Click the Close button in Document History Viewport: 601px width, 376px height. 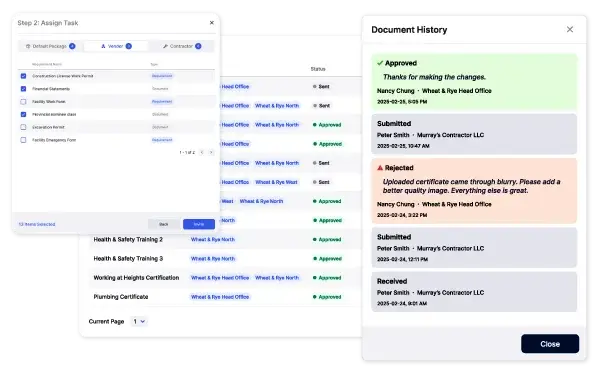(550, 344)
